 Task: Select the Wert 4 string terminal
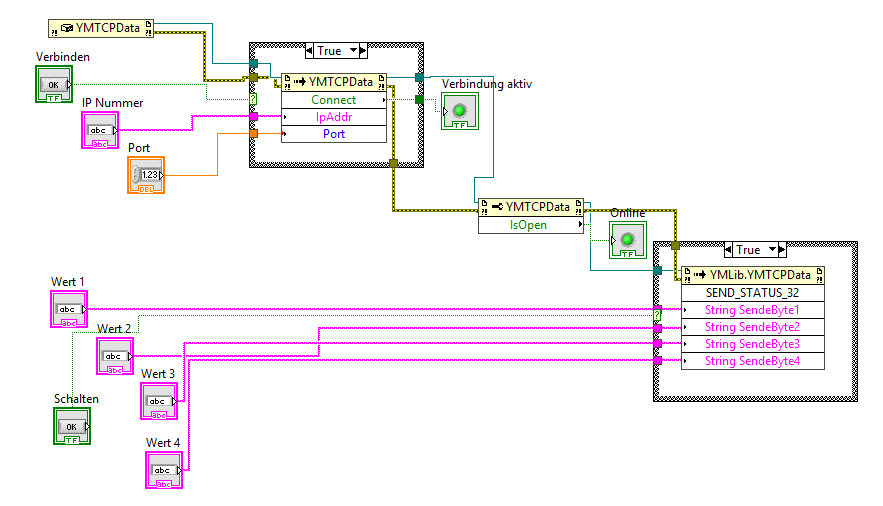click(x=164, y=470)
